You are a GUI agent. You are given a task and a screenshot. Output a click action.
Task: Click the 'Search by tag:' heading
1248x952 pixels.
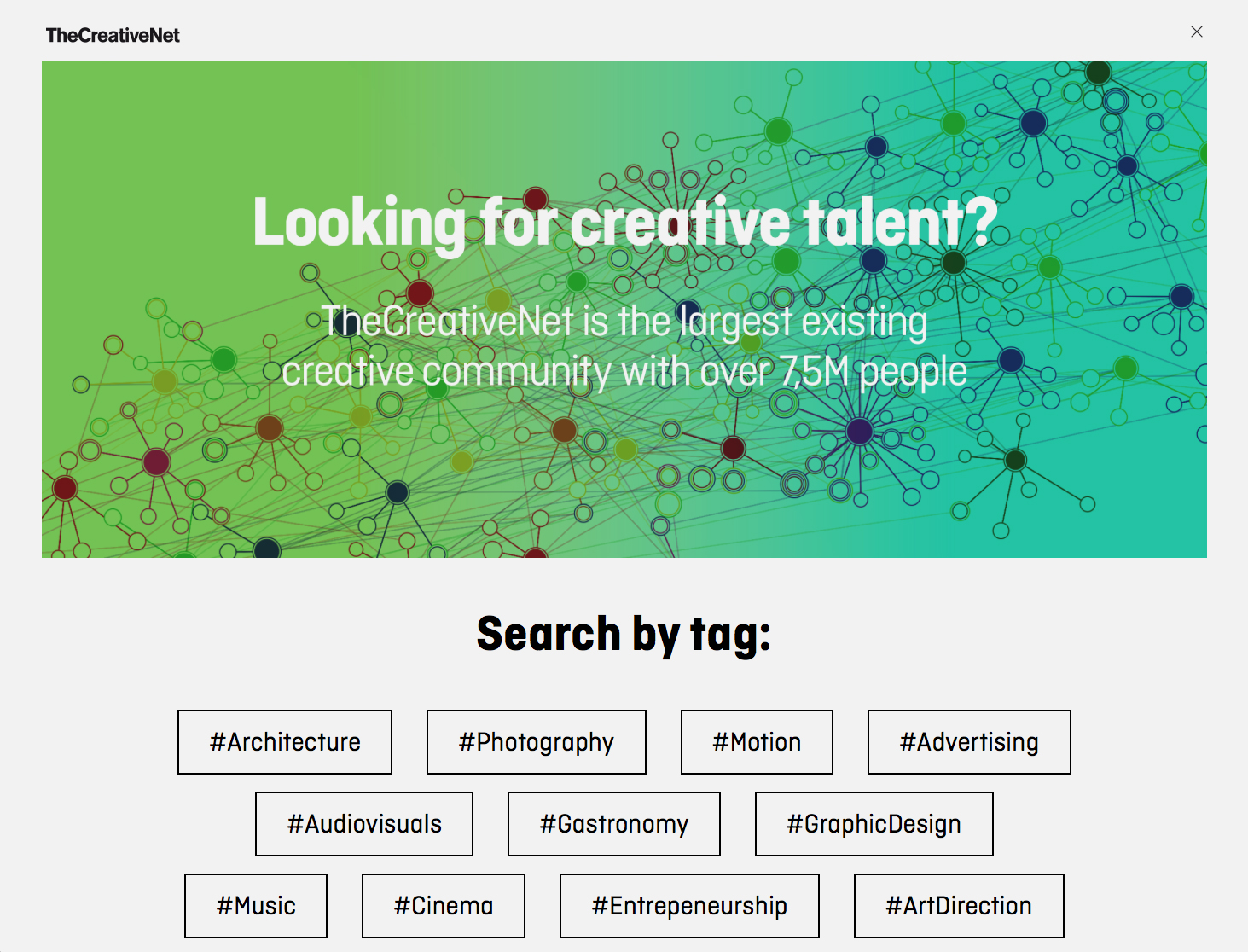pyautogui.click(x=624, y=634)
